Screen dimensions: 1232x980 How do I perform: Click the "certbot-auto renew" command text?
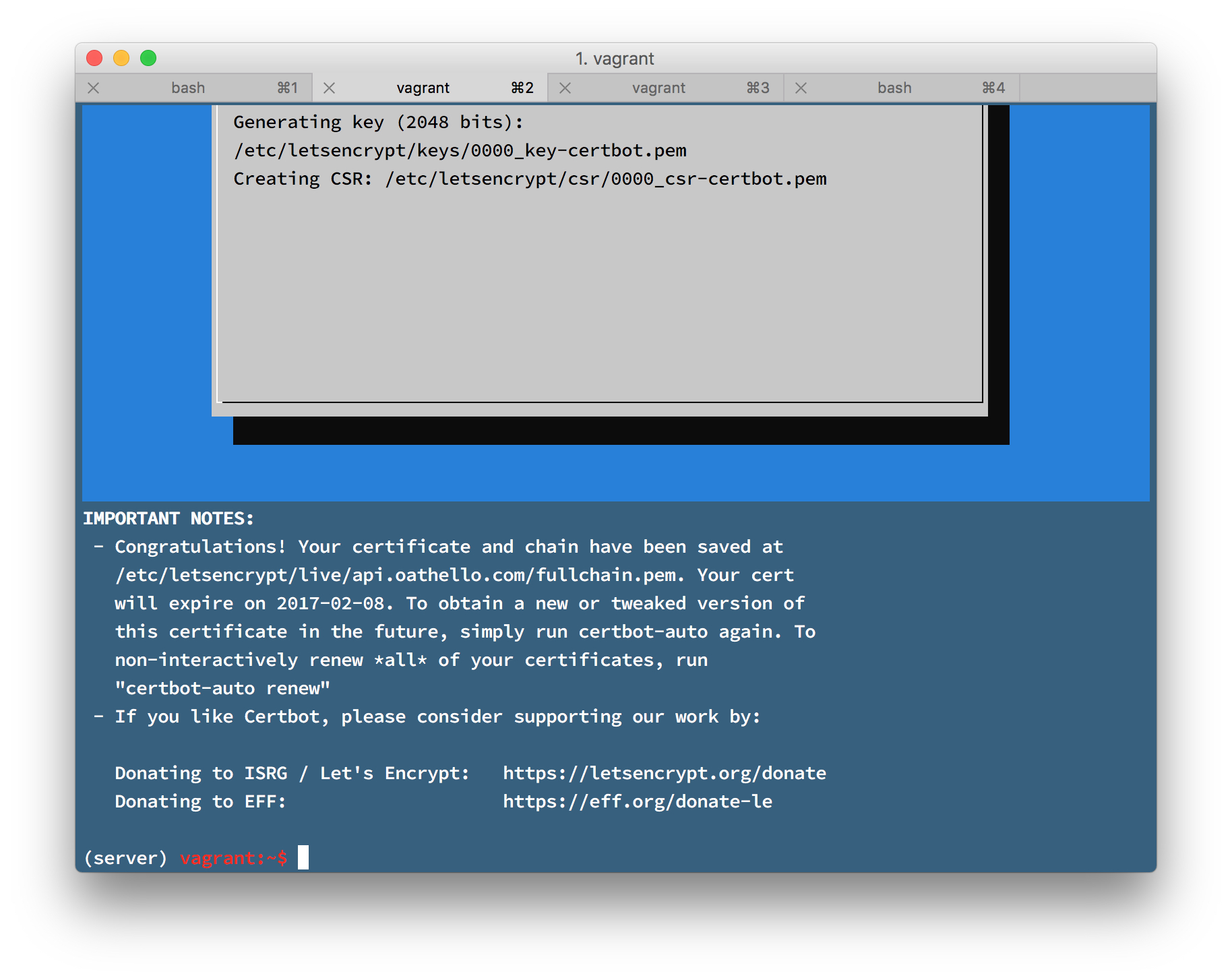tap(222, 688)
